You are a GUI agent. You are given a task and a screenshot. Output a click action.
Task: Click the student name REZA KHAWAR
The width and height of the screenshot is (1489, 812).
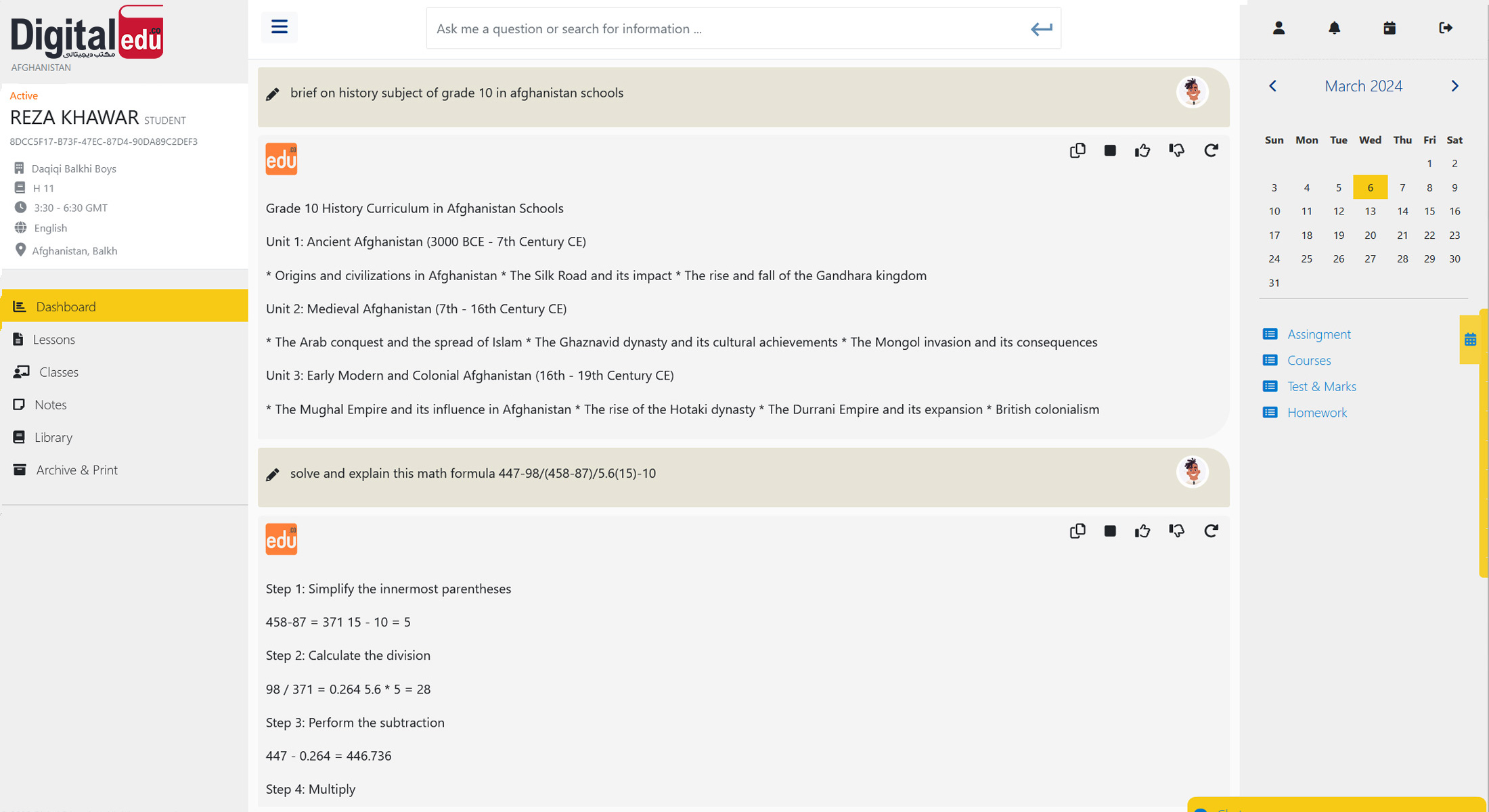[74, 118]
